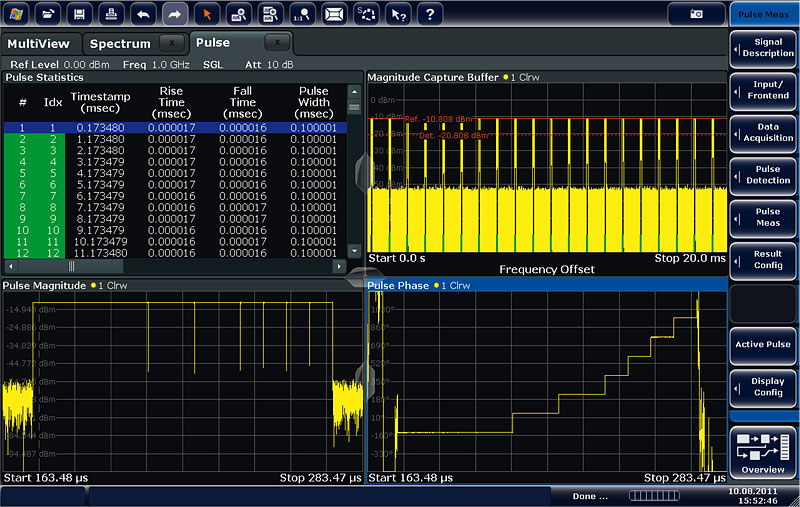Open the Signal Description softkey
The height and width of the screenshot is (507, 800).
(x=763, y=48)
